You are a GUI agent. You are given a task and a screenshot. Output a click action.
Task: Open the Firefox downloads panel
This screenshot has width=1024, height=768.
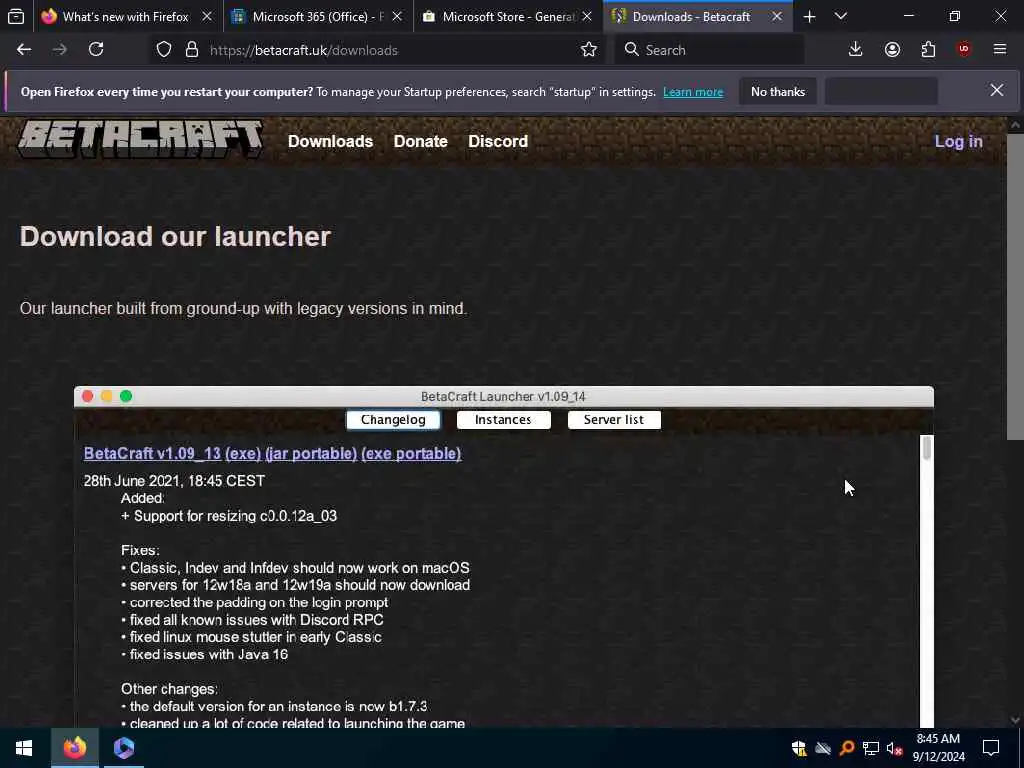point(856,50)
